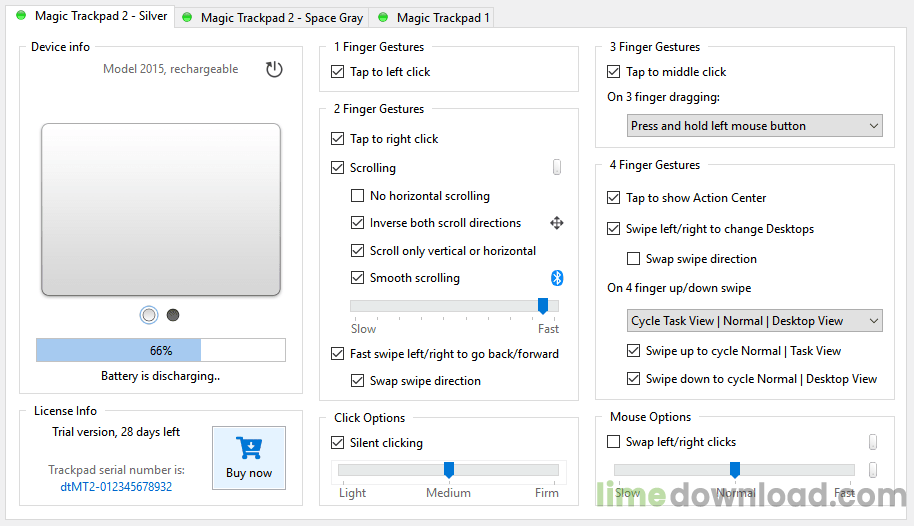Select the dark gray color radio option
This screenshot has width=914, height=526.
pos(173,315)
